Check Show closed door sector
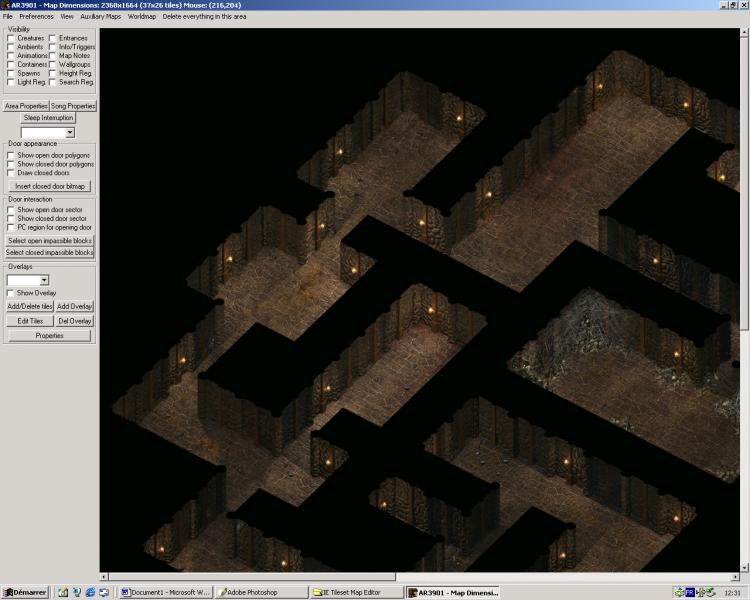 [11, 219]
